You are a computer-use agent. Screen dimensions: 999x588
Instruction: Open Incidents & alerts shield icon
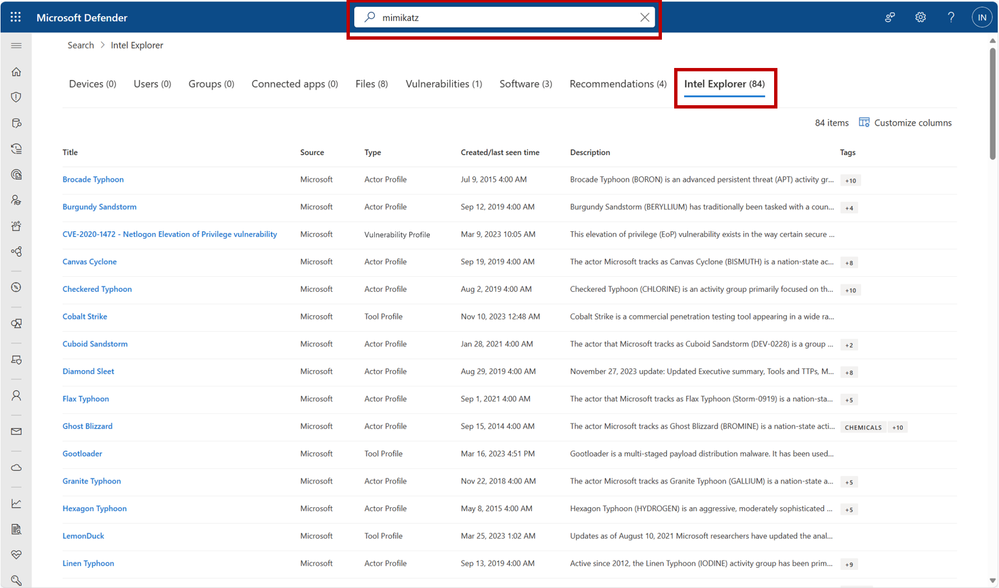click(x=16, y=96)
